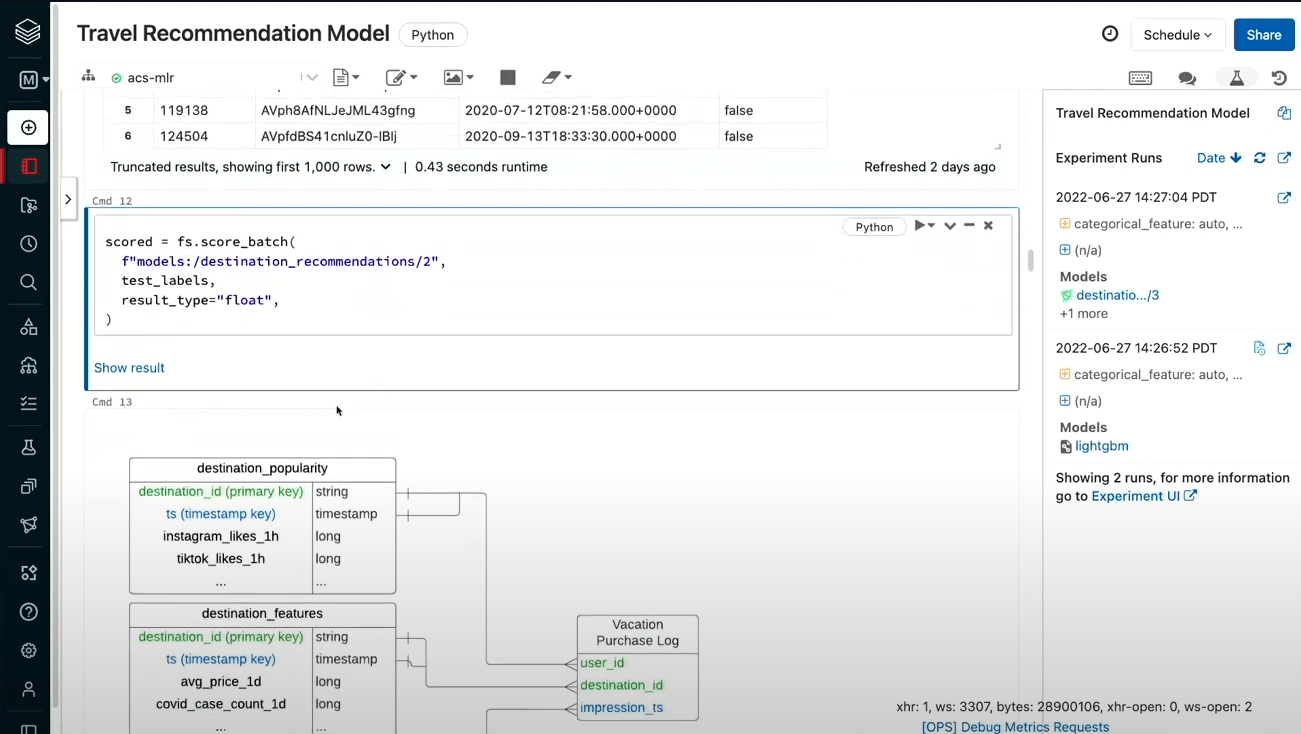Open the Edit menu pencil icon
The height and width of the screenshot is (734, 1301).
pyautogui.click(x=402, y=77)
